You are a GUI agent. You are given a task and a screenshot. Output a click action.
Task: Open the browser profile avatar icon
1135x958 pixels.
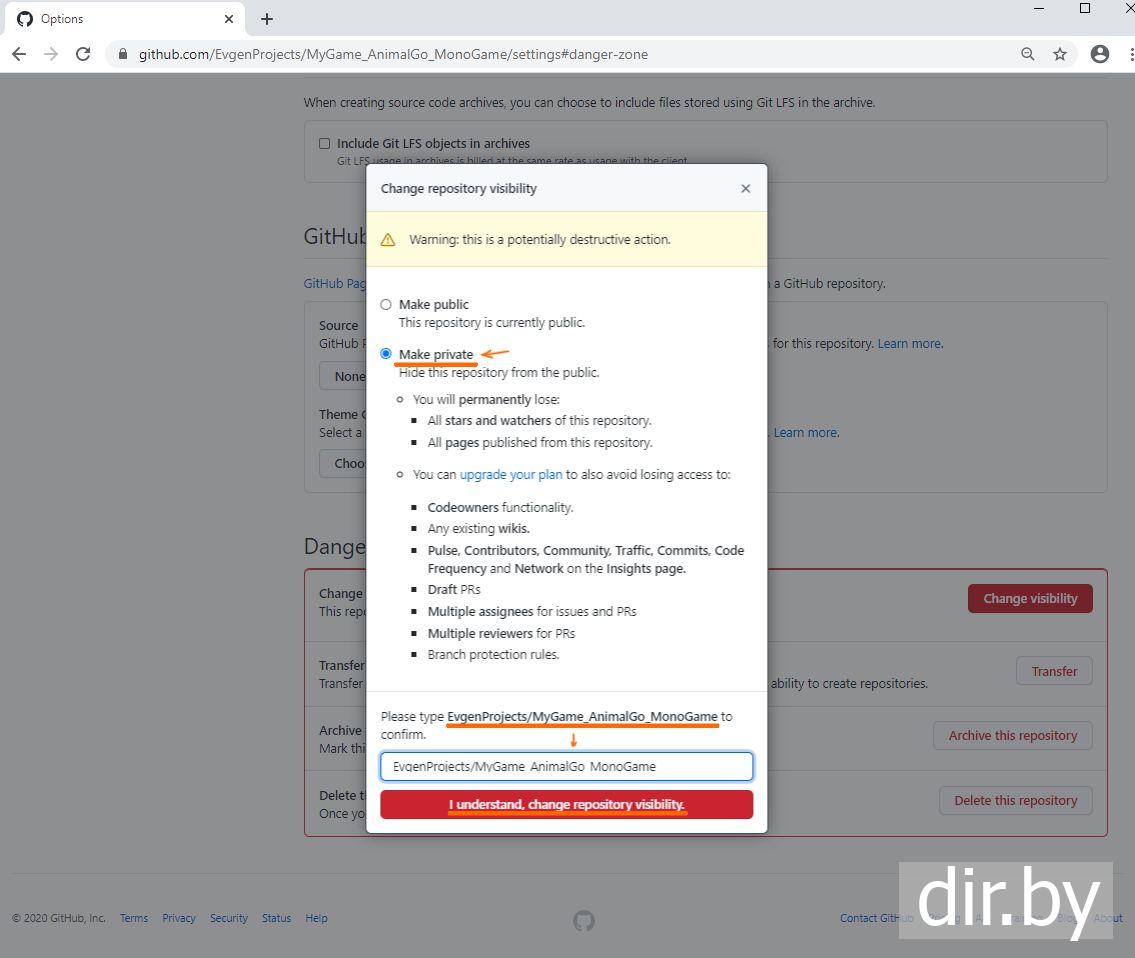1100,54
